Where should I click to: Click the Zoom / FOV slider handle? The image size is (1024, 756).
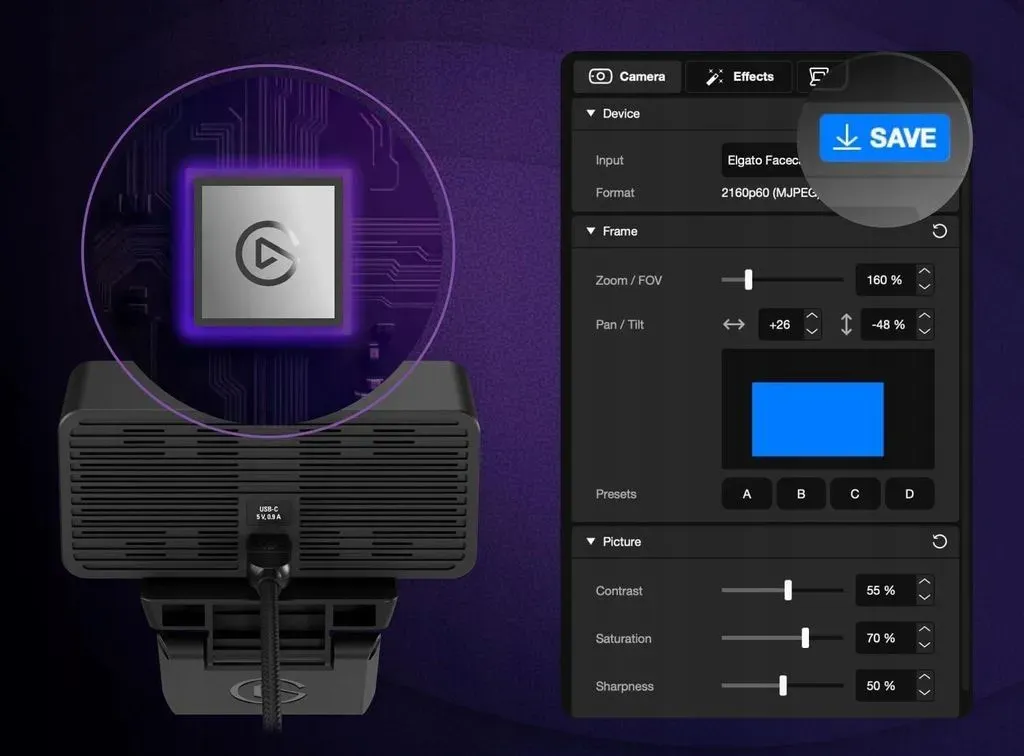click(748, 279)
